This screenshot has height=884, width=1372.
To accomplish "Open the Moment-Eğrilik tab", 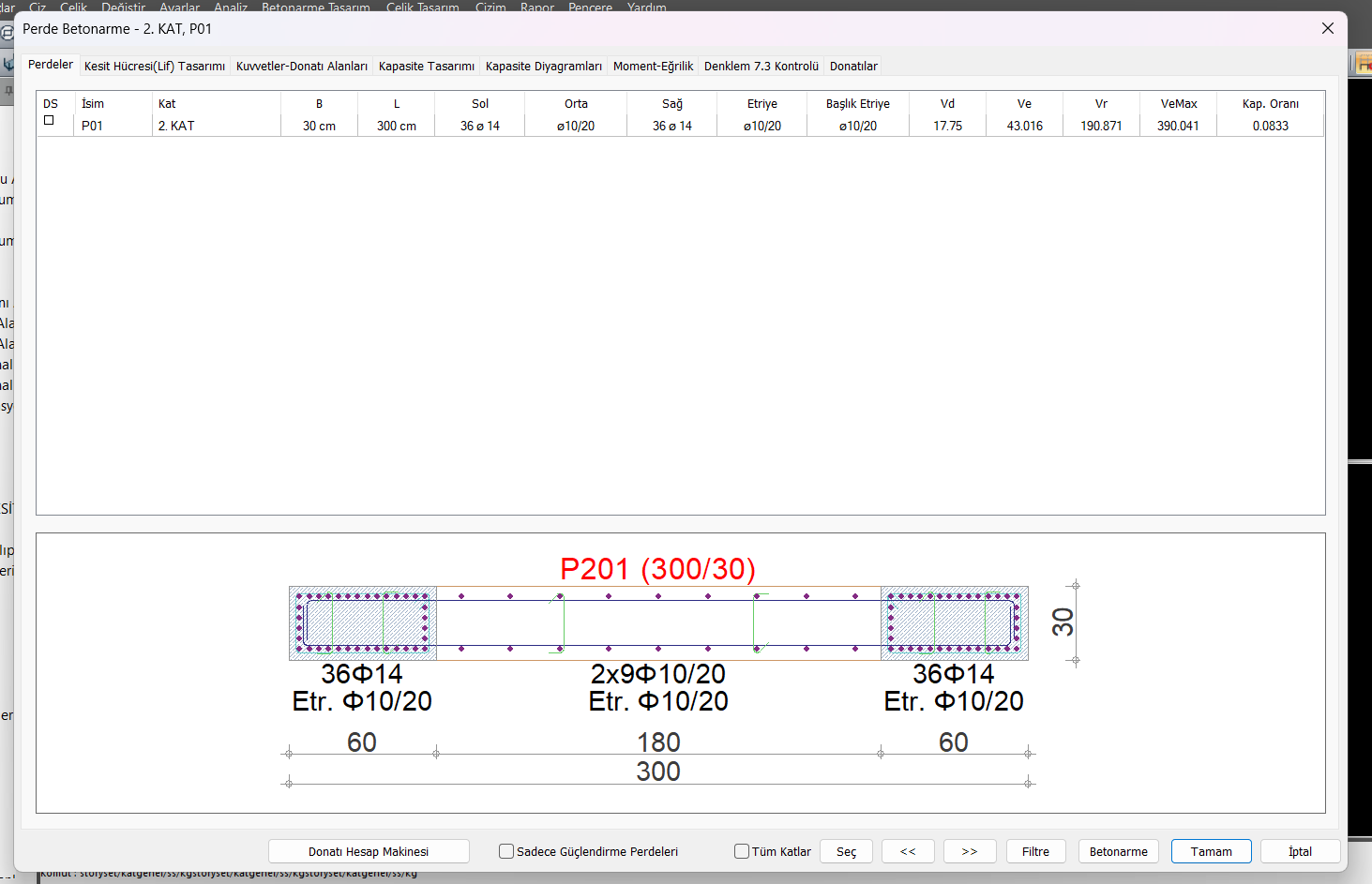I will [x=653, y=67].
